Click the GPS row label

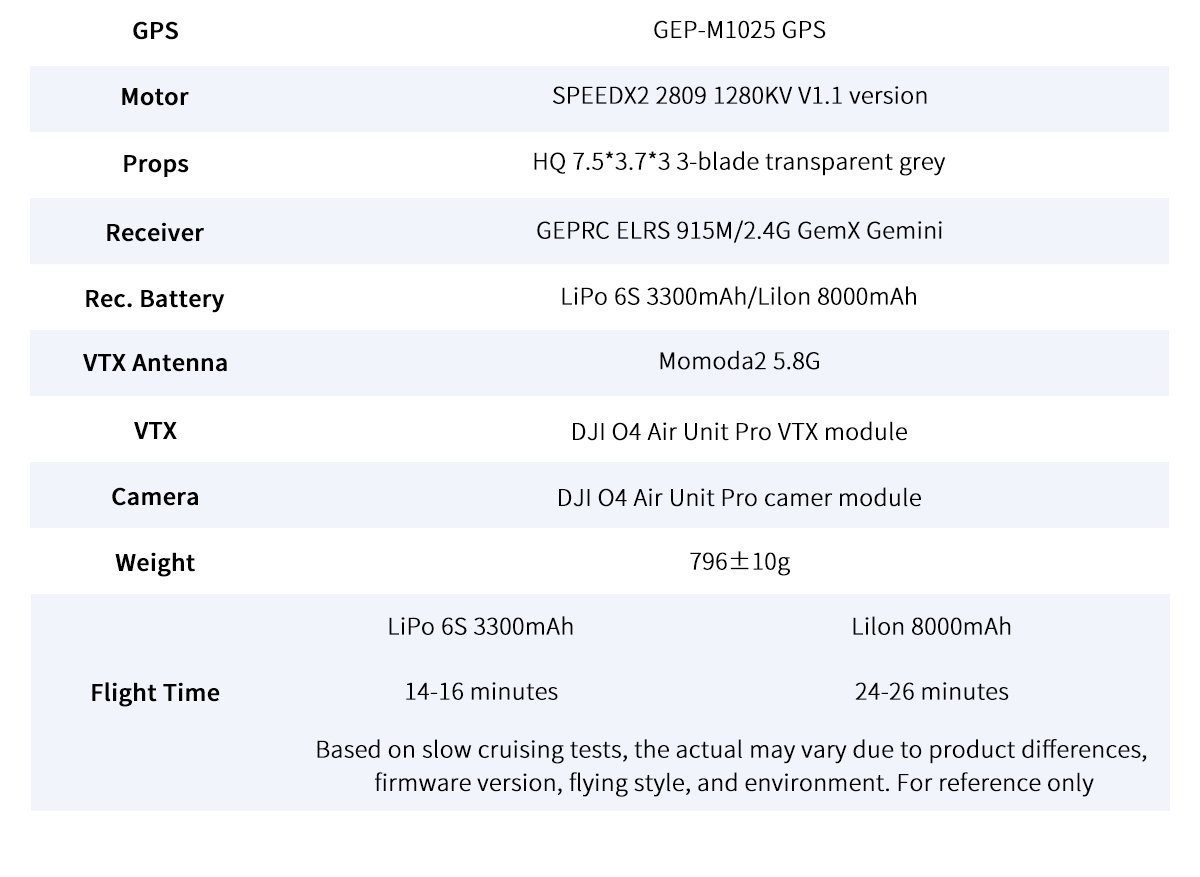click(155, 31)
